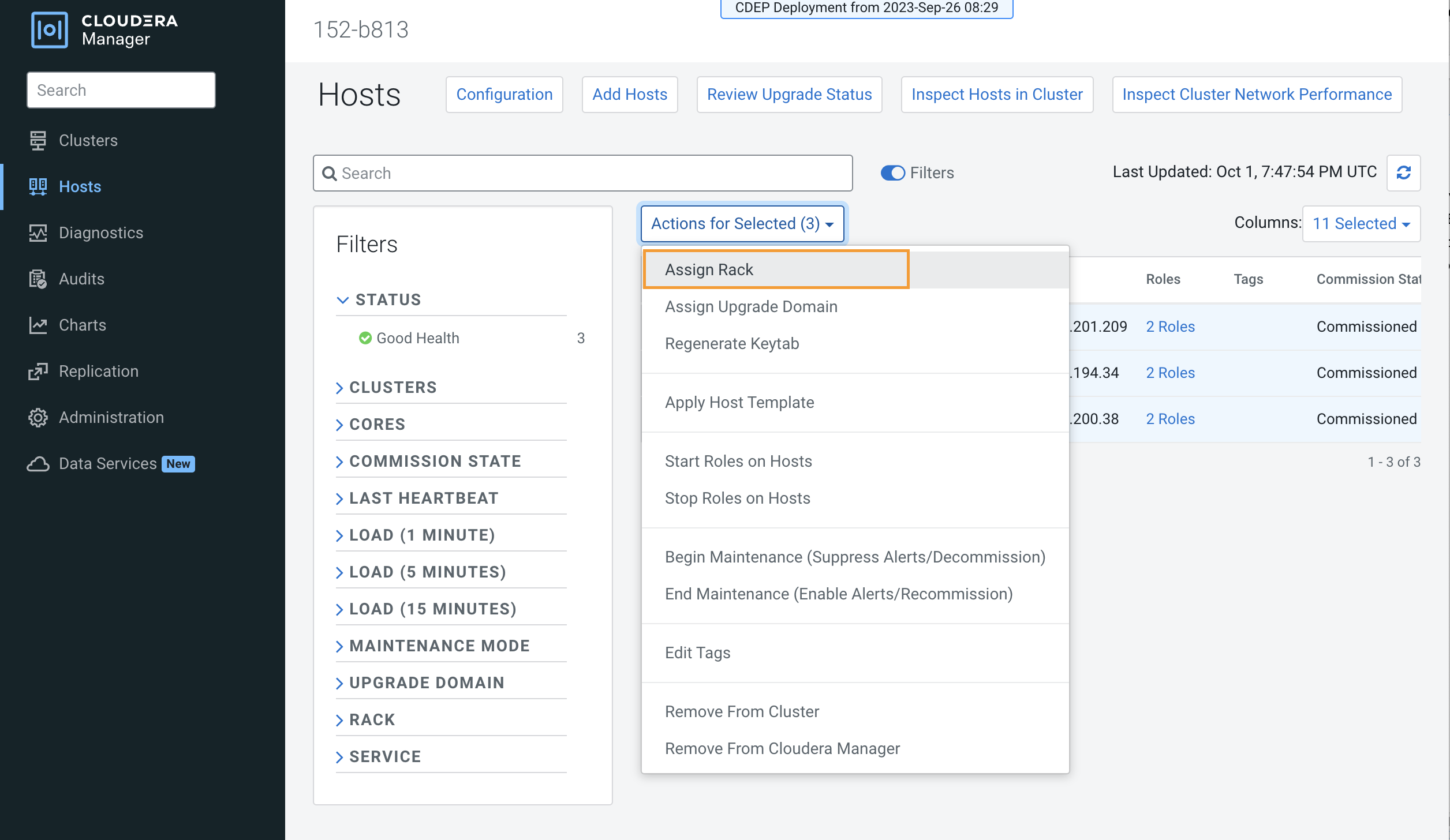Collapse the STATUS filter section

(x=342, y=300)
